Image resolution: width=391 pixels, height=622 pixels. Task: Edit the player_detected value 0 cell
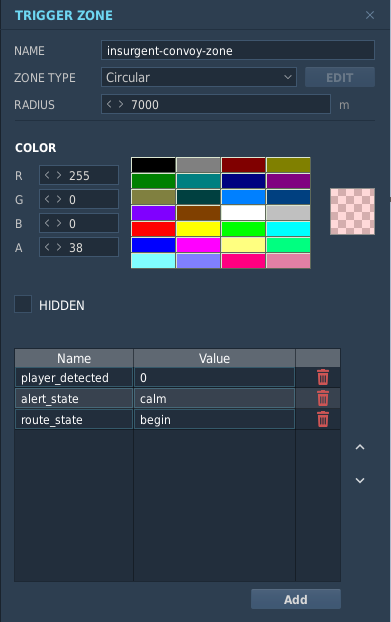(x=215, y=377)
